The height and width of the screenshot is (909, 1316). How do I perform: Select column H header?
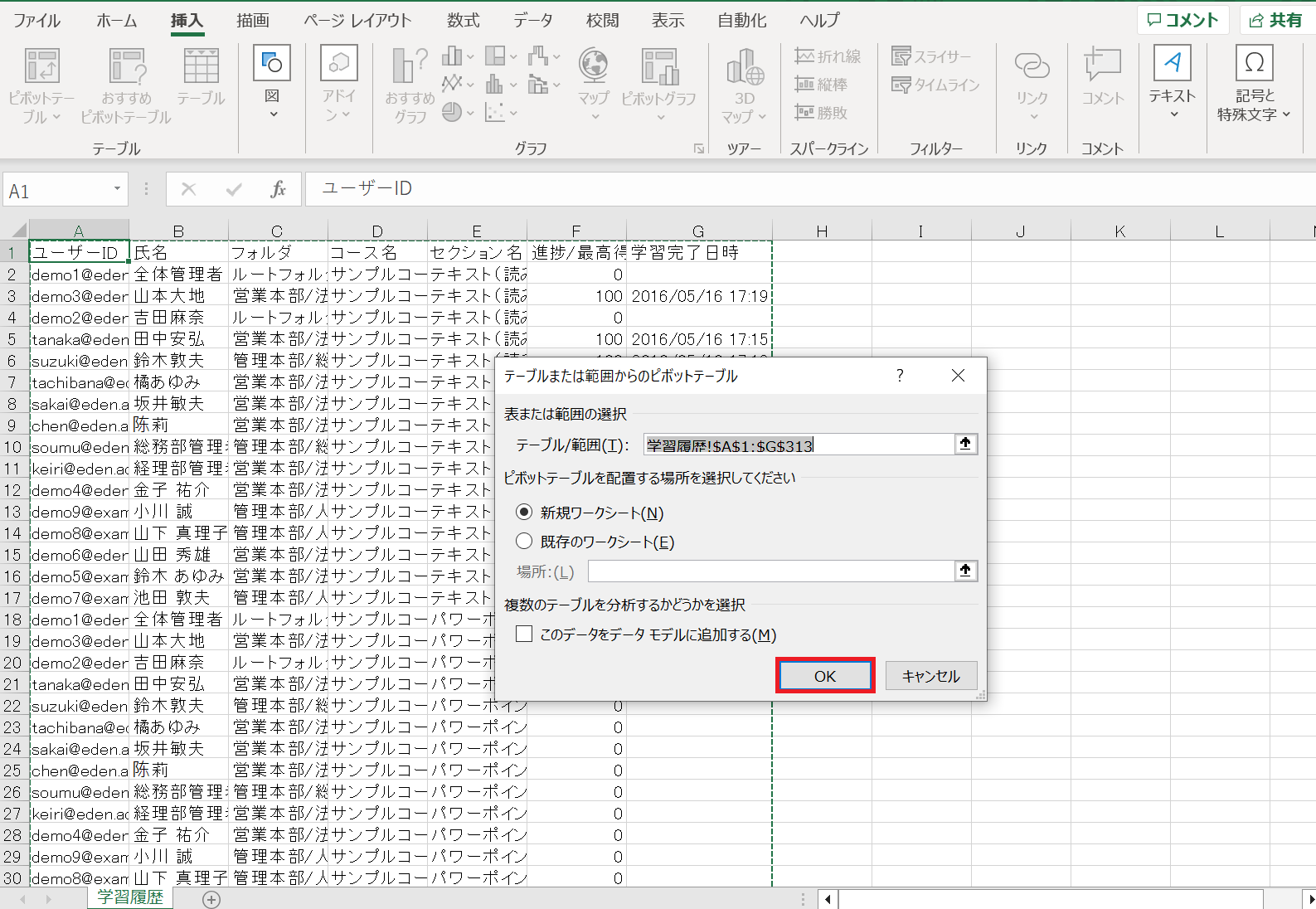coord(822,231)
